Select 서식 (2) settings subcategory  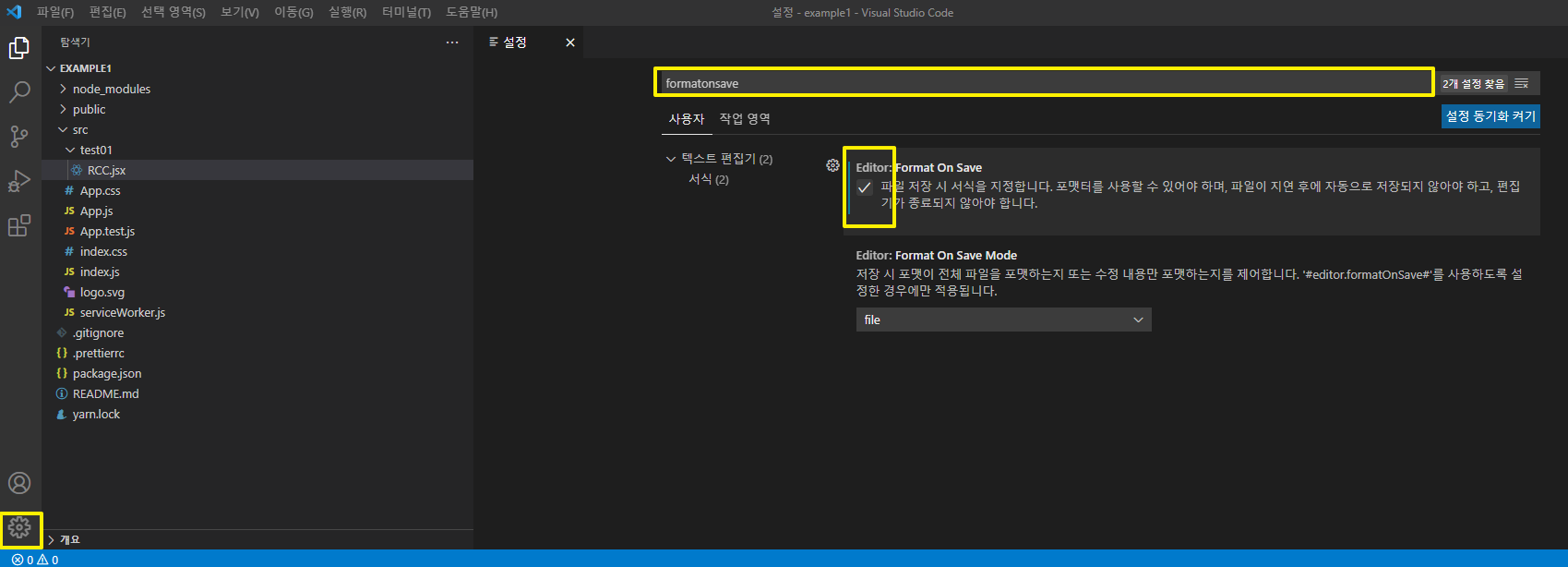point(709,179)
